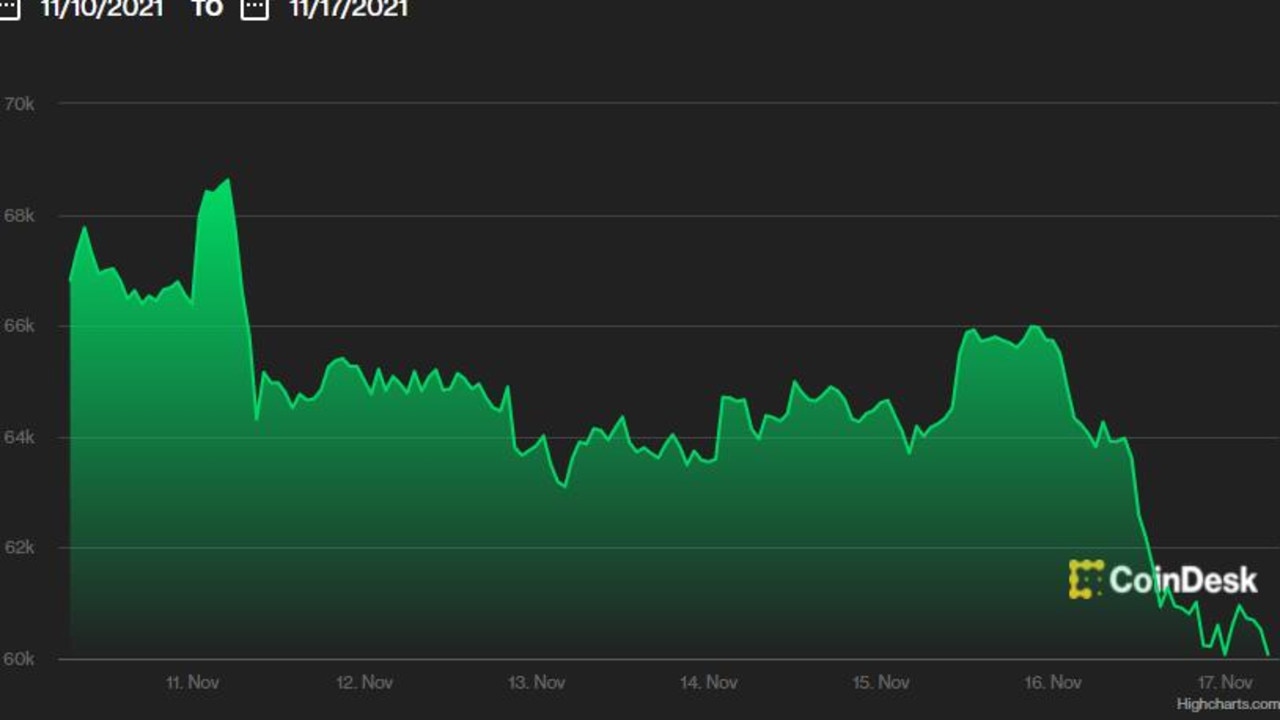The height and width of the screenshot is (720, 1280).
Task: Select the 15. Nov date label
Action: (881, 683)
